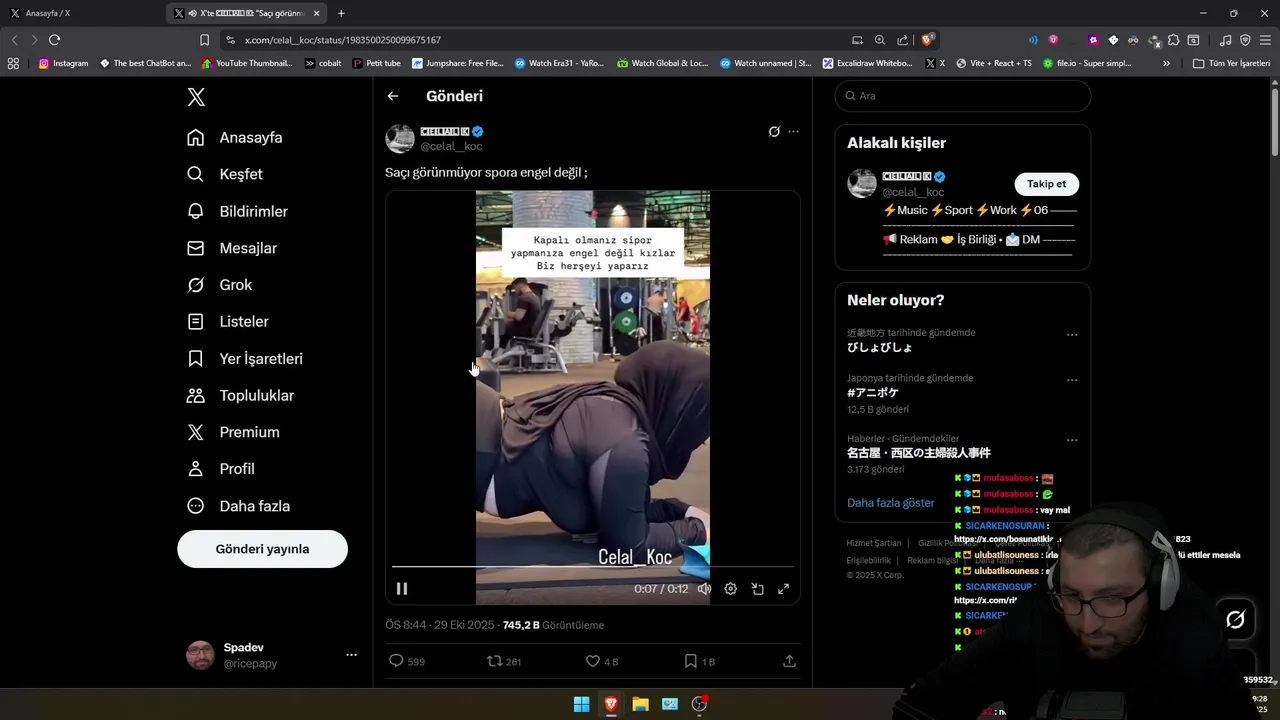The height and width of the screenshot is (720, 1280).
Task: Open File Explorer from the taskbar
Action: click(x=640, y=704)
